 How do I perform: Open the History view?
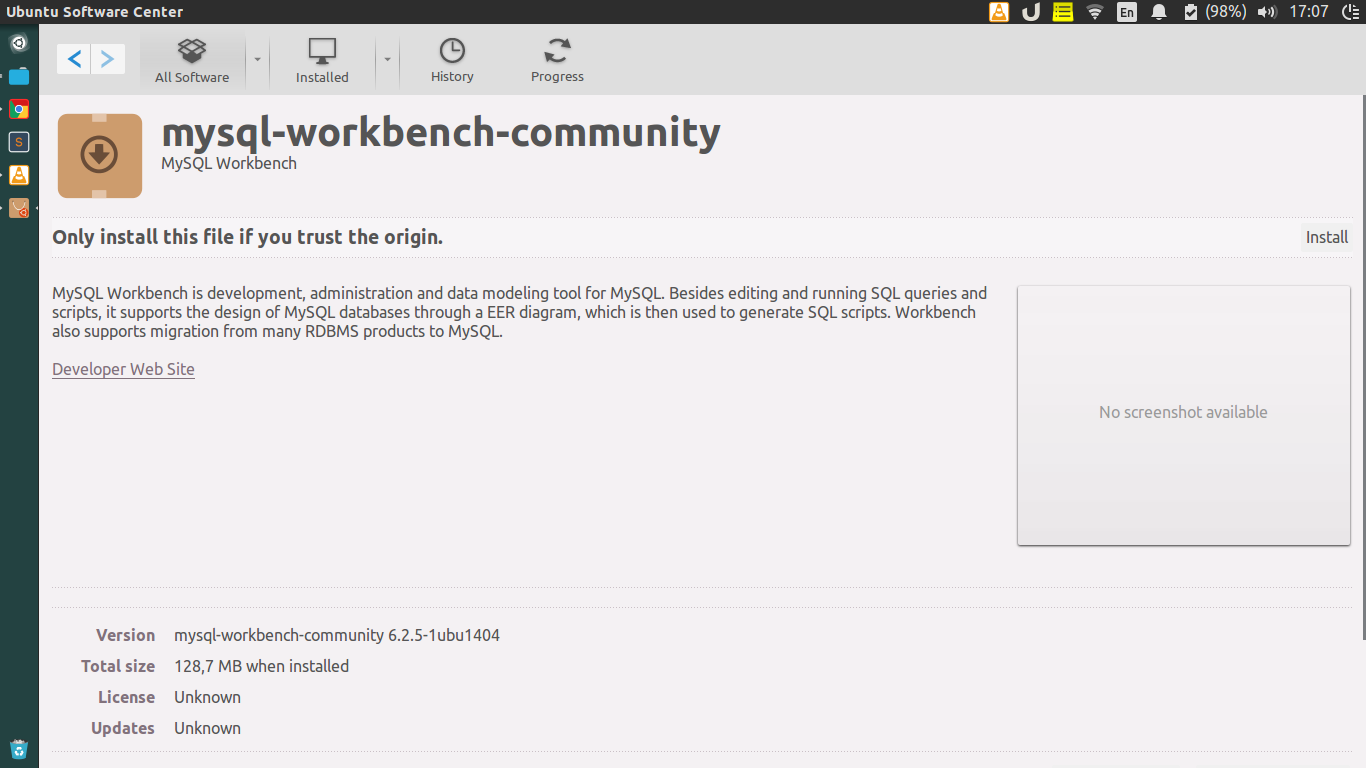point(452,61)
